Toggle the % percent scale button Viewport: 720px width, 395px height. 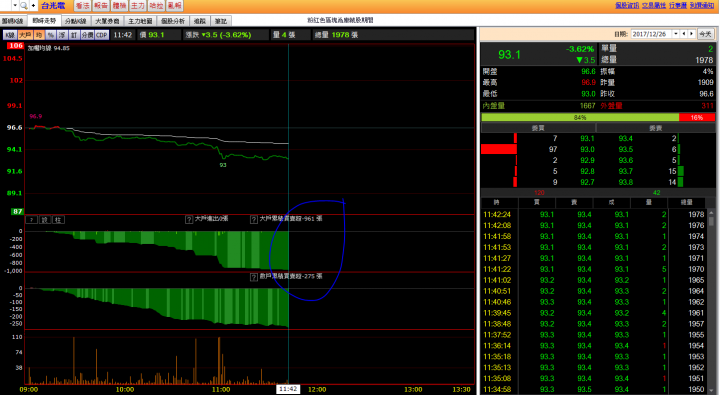[51, 35]
